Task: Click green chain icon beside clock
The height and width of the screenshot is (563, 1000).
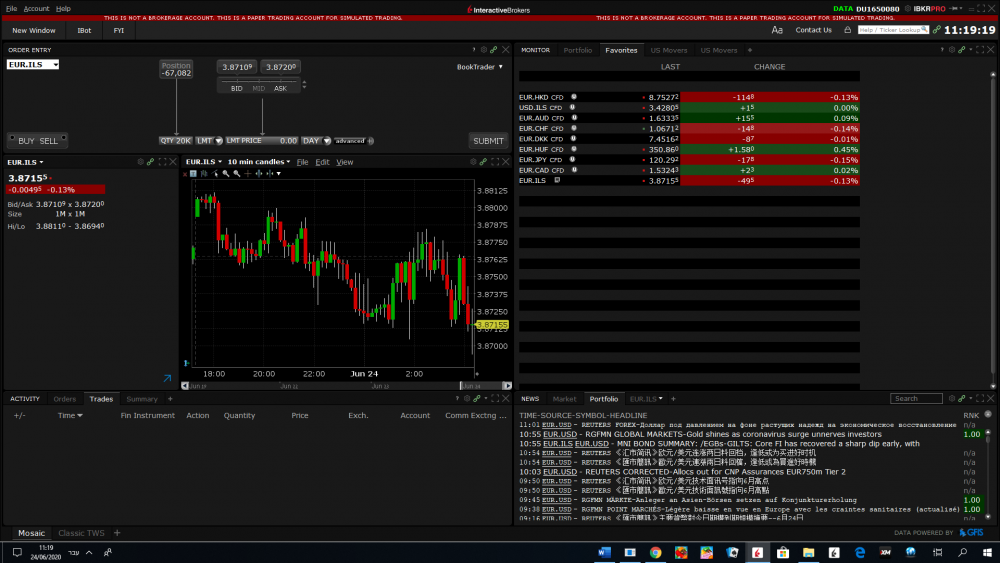Action: pos(936,30)
